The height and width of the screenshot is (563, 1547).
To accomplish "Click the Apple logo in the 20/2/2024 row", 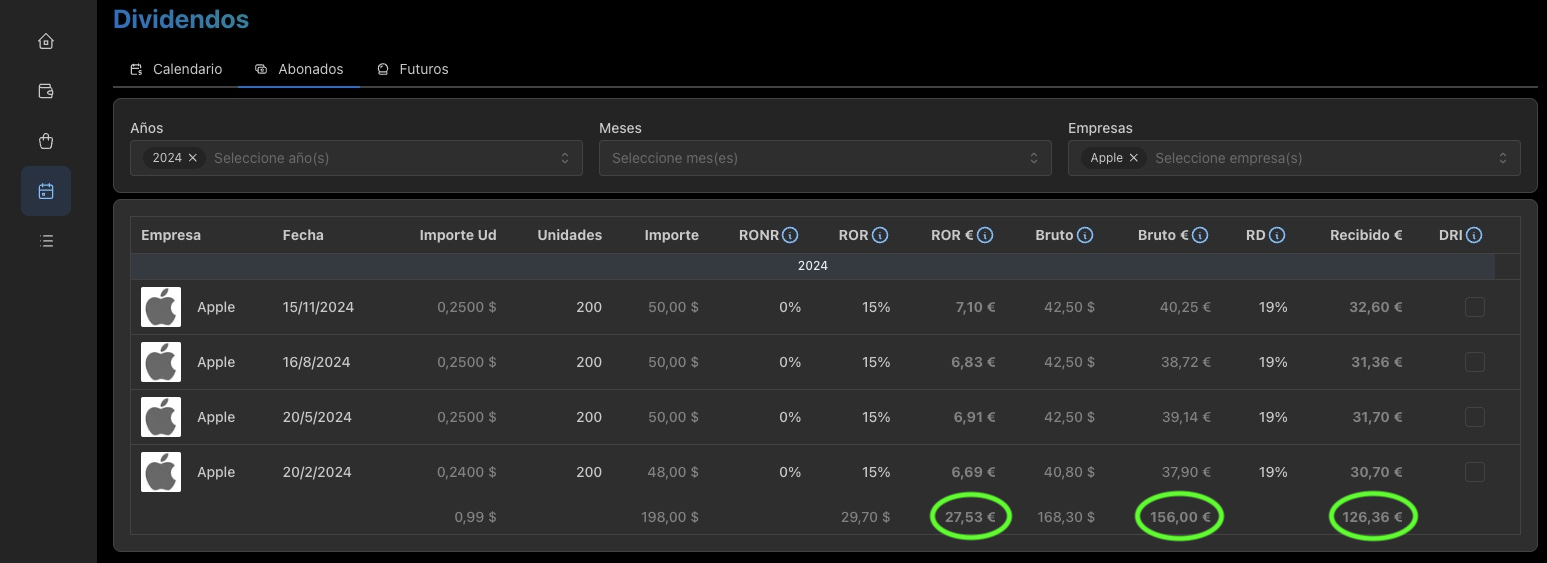I will click(161, 472).
